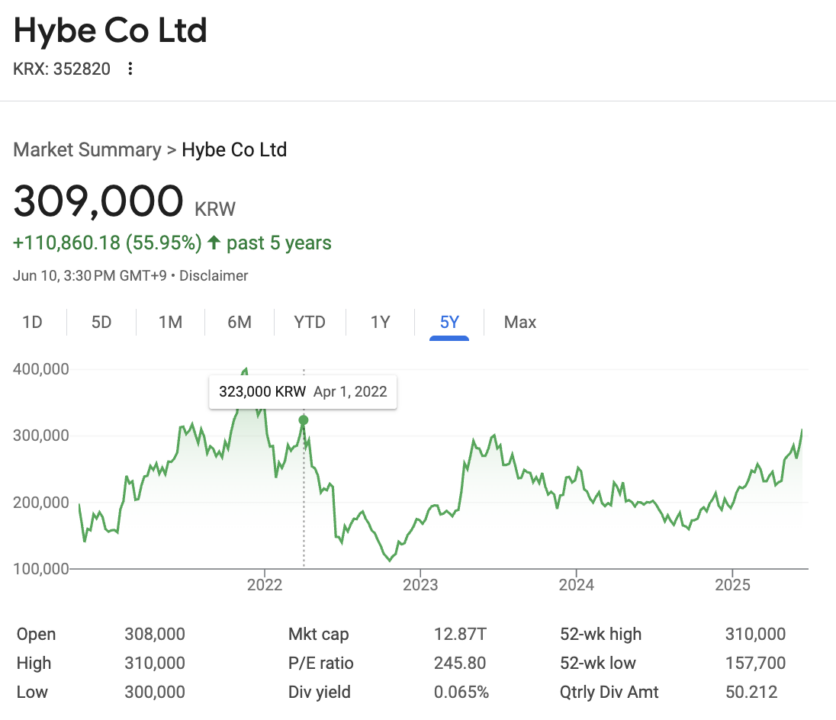View the Max historical chart
Image resolution: width=836 pixels, height=720 pixels.
[519, 322]
